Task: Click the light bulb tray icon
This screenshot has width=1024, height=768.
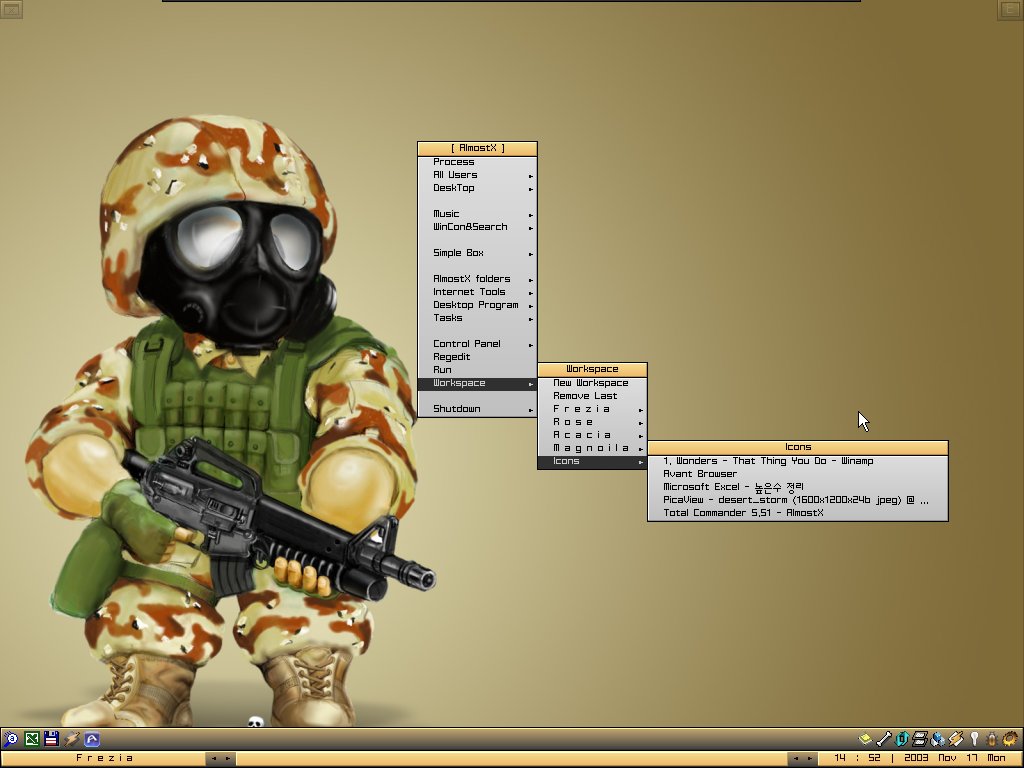Action: [x=974, y=739]
